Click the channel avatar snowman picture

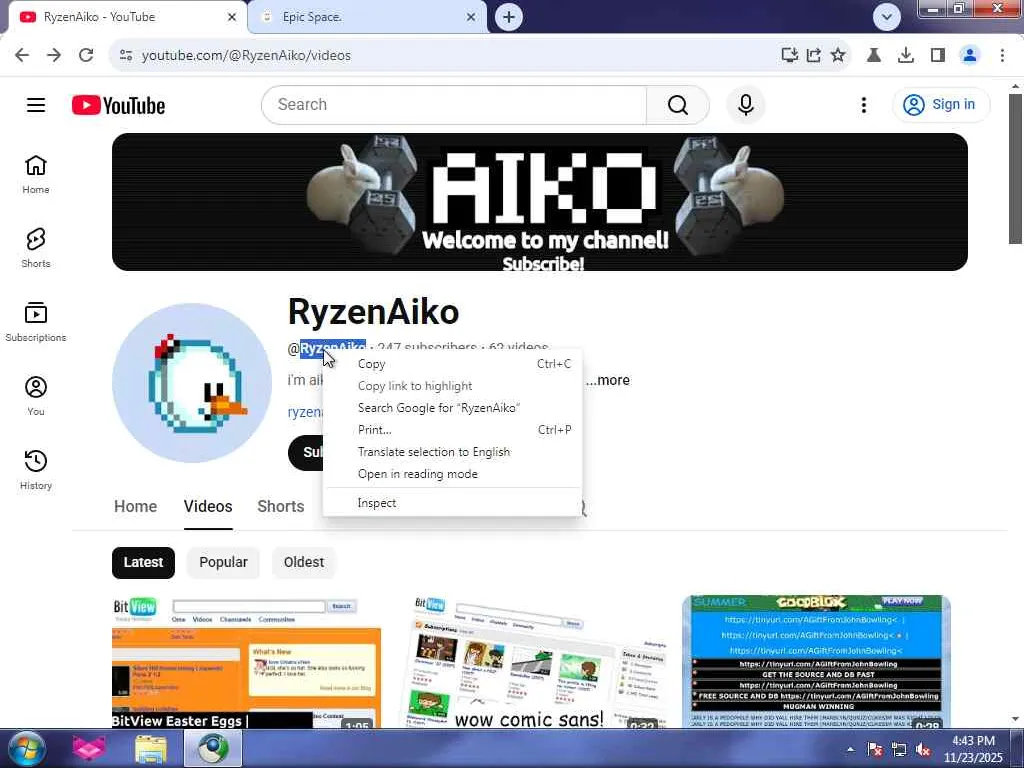click(192, 383)
